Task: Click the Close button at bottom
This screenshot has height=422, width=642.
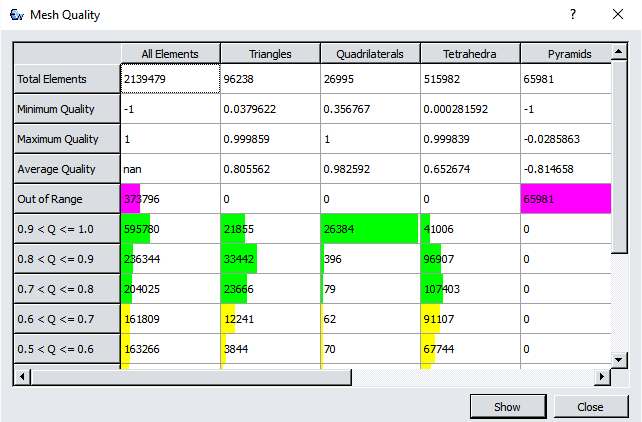Action: pyautogui.click(x=589, y=407)
